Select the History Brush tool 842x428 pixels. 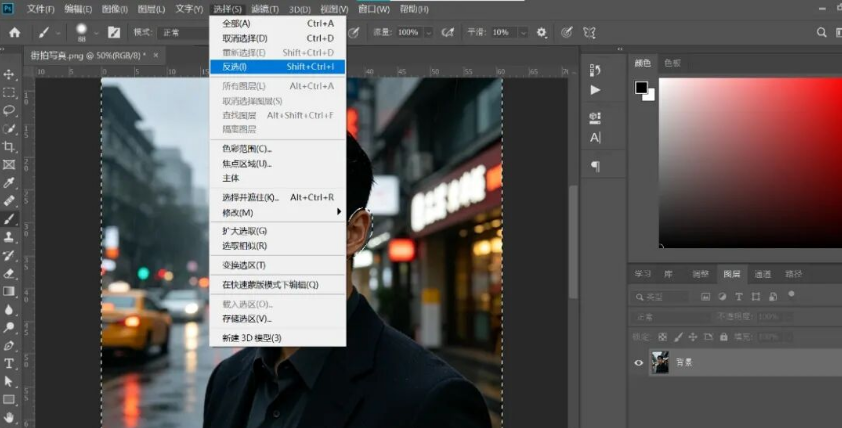point(9,255)
